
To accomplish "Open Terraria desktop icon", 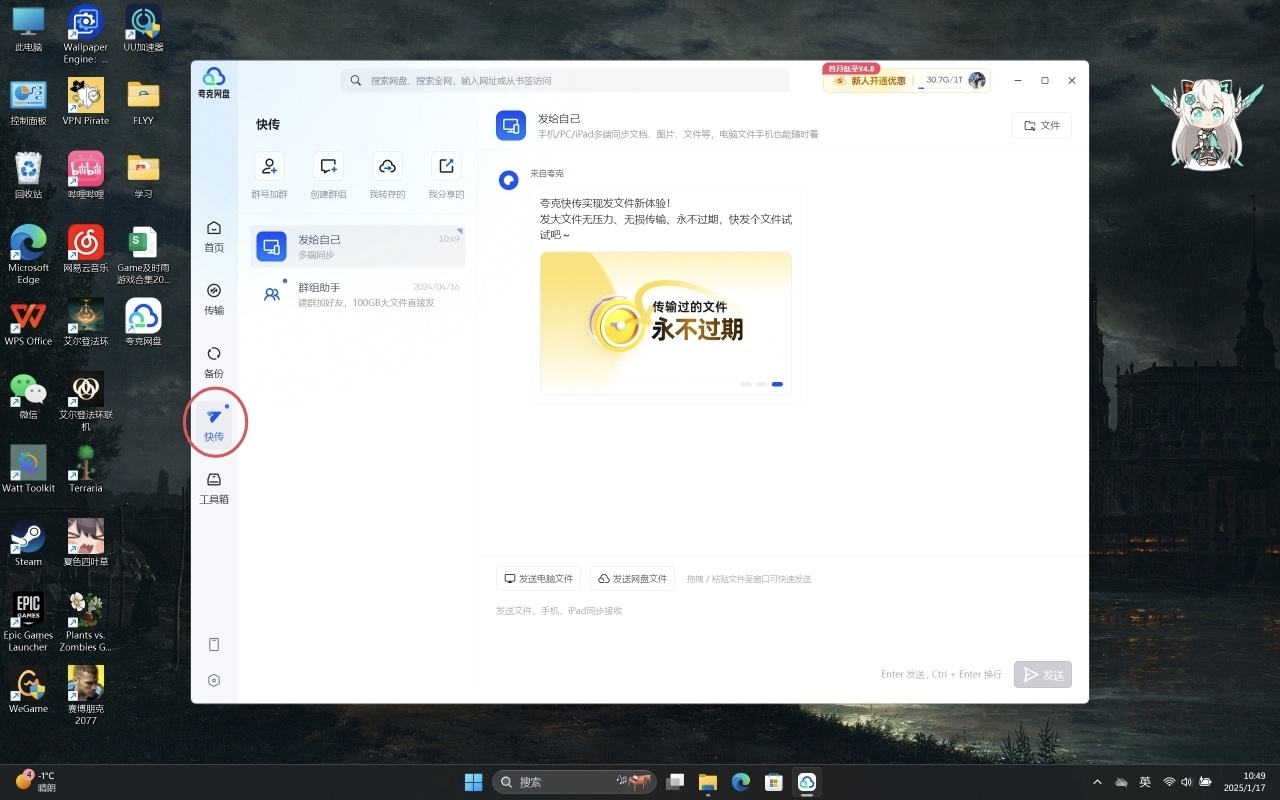I will [x=86, y=470].
